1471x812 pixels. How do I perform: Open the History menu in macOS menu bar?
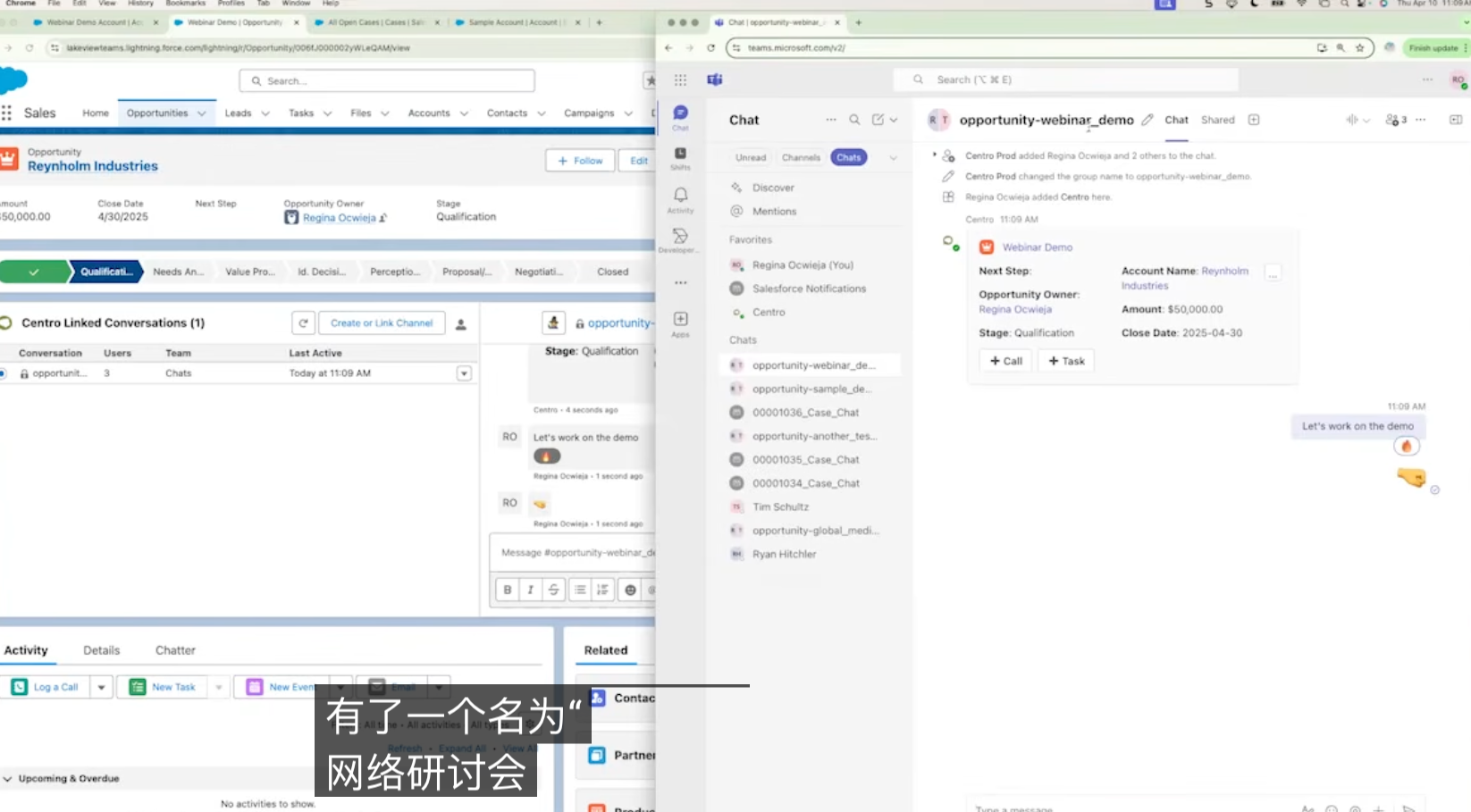pyautogui.click(x=140, y=4)
